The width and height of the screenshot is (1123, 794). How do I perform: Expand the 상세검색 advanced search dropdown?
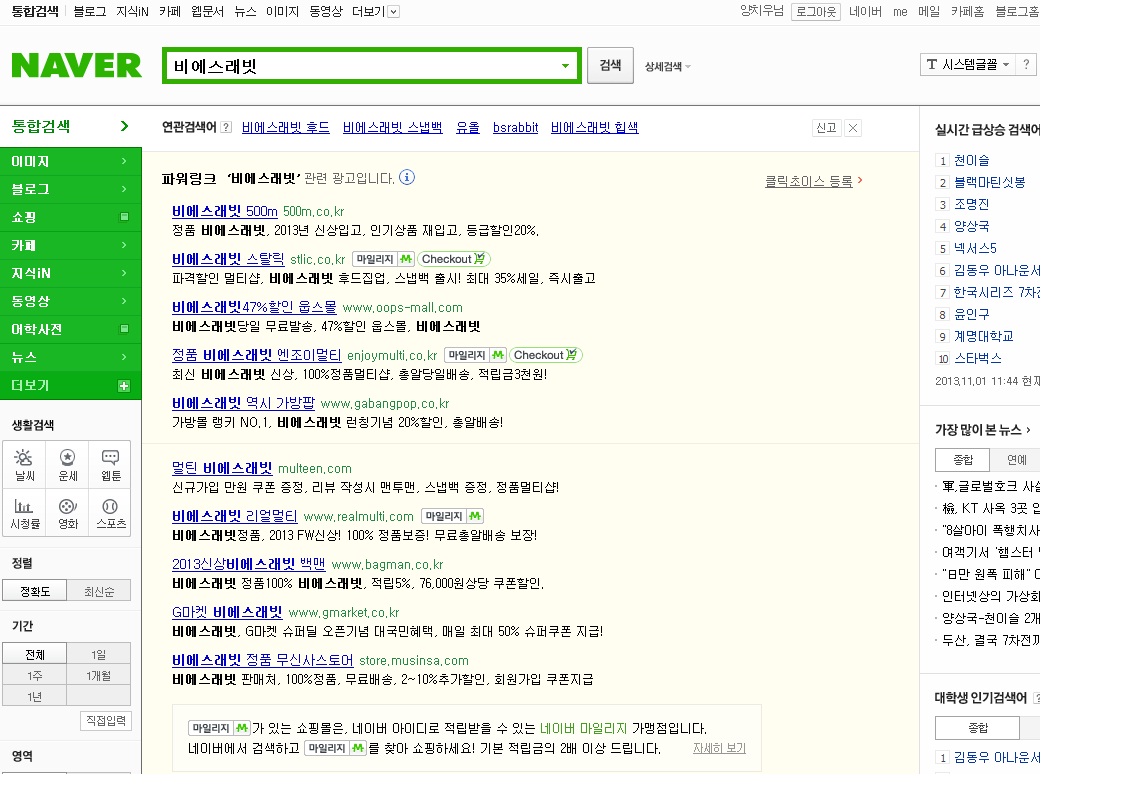click(x=667, y=67)
